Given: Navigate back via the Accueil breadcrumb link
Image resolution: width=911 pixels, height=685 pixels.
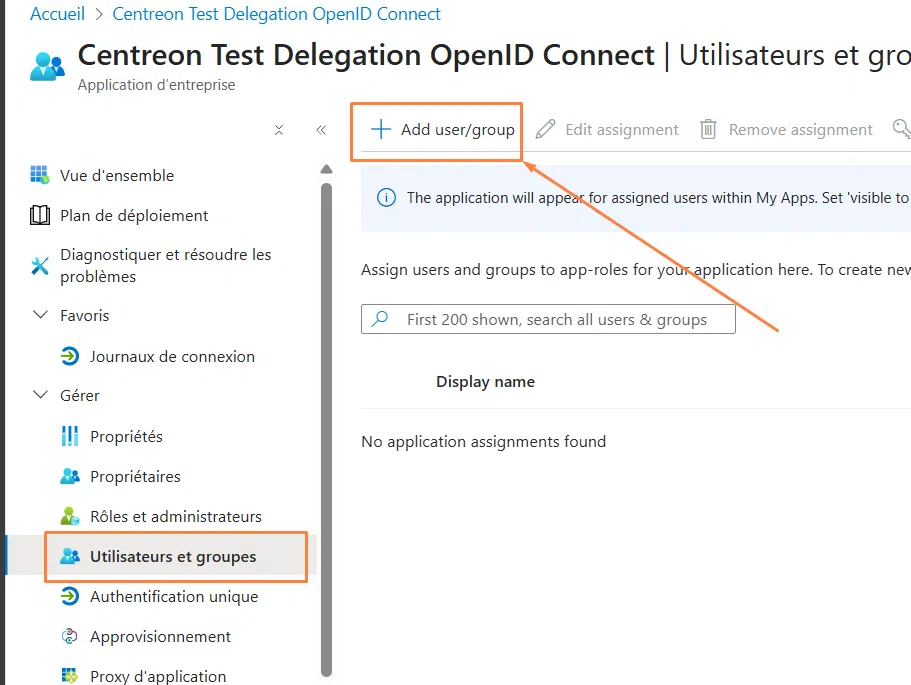Looking at the screenshot, I should point(57,13).
